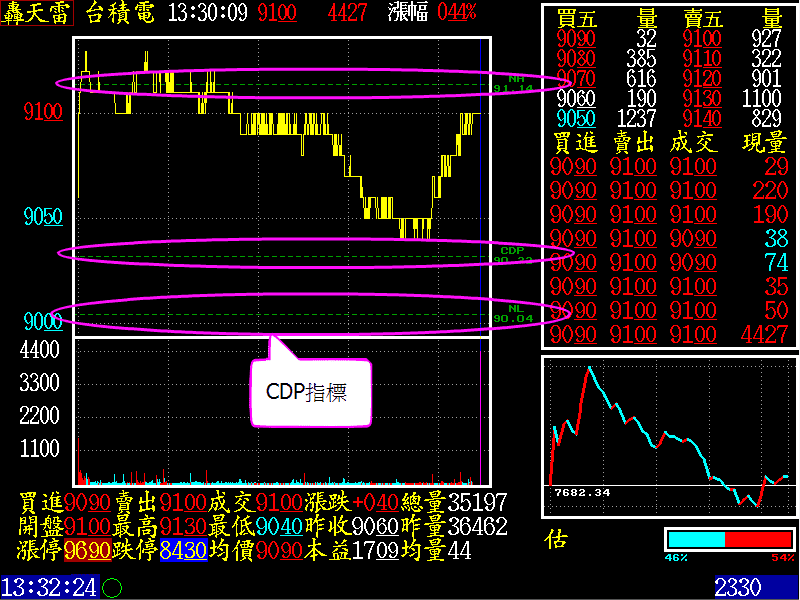Click the CDP label at chart edge
Viewport: 800px width, 600px height.
click(x=512, y=249)
